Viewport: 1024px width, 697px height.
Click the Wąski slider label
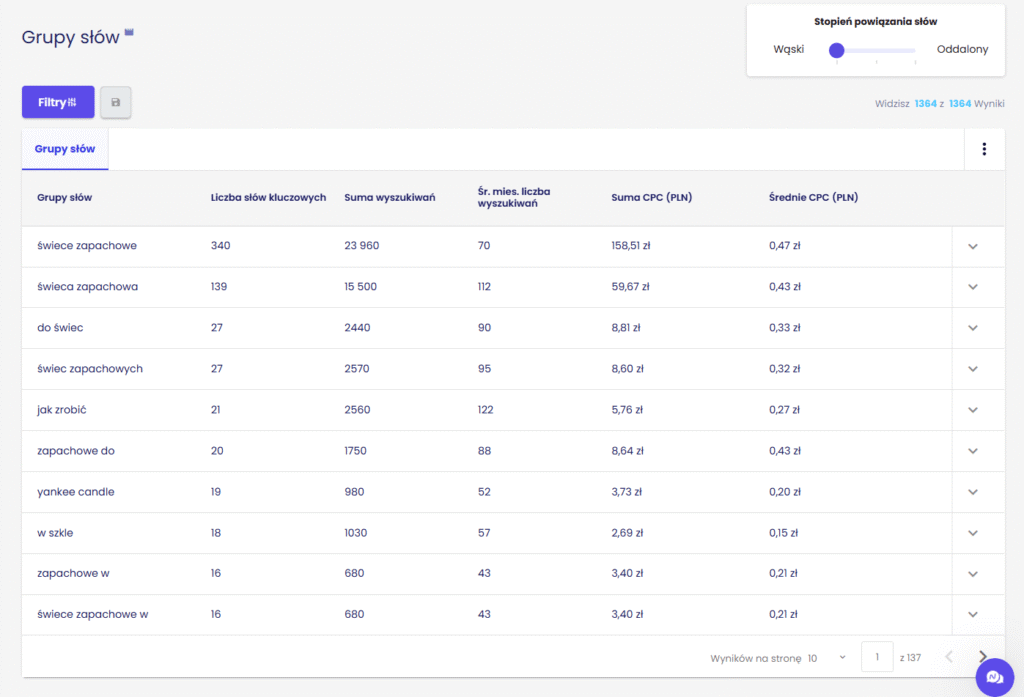pyautogui.click(x=788, y=49)
